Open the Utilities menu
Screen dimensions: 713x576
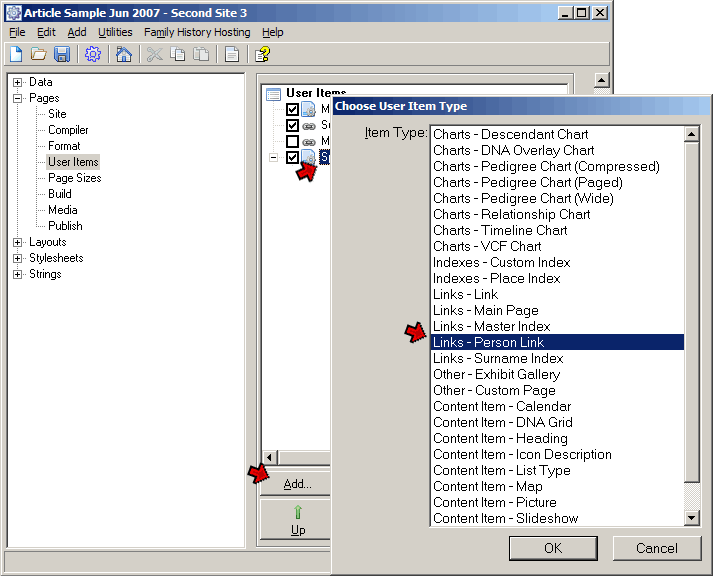[x=115, y=32]
